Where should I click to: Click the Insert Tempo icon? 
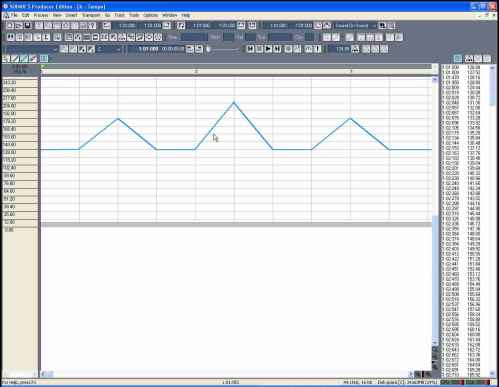[x=469, y=59]
